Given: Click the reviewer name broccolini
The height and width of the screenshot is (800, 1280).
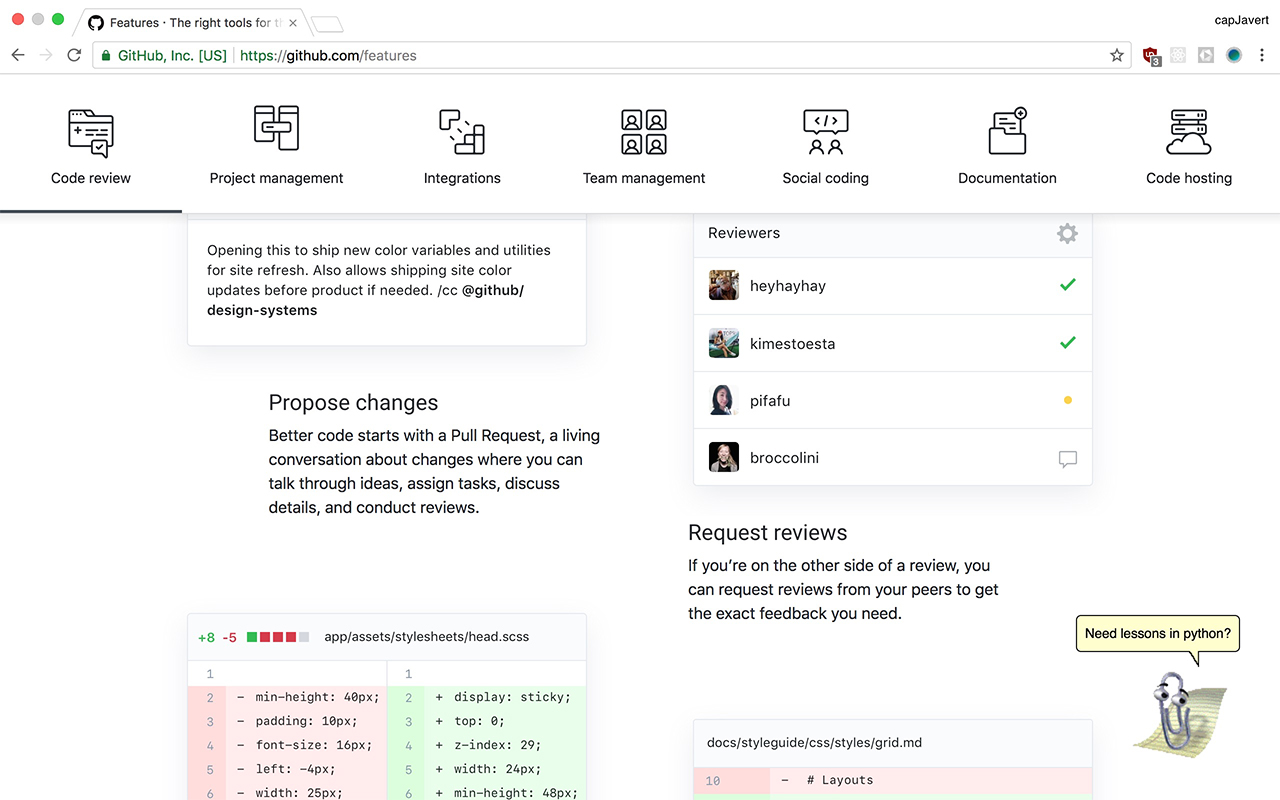Looking at the screenshot, I should click(x=784, y=458).
